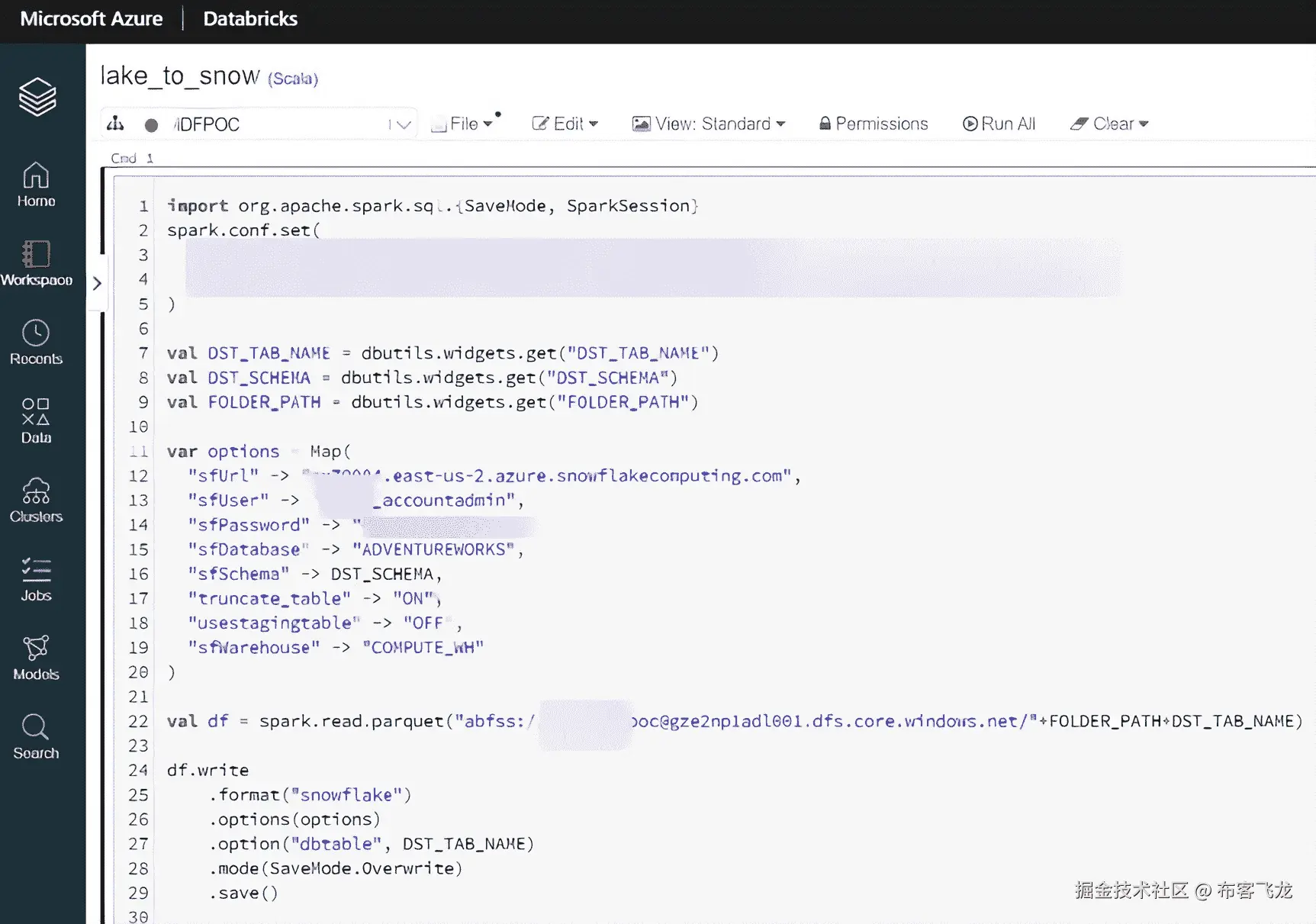
Task: Open the Jobs sidebar icon
Action: pyautogui.click(x=36, y=579)
